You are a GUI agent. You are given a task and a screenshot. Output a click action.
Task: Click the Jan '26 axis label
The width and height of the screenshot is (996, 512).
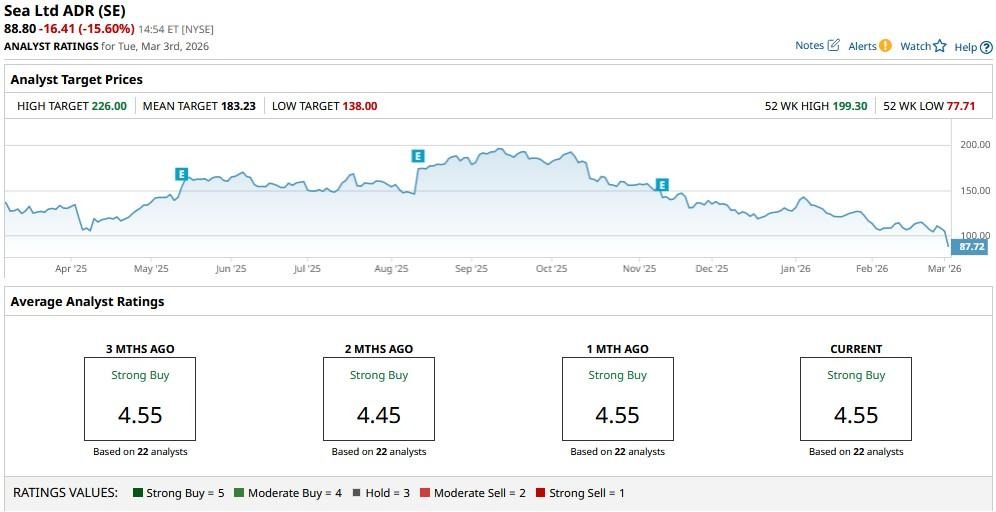[795, 269]
